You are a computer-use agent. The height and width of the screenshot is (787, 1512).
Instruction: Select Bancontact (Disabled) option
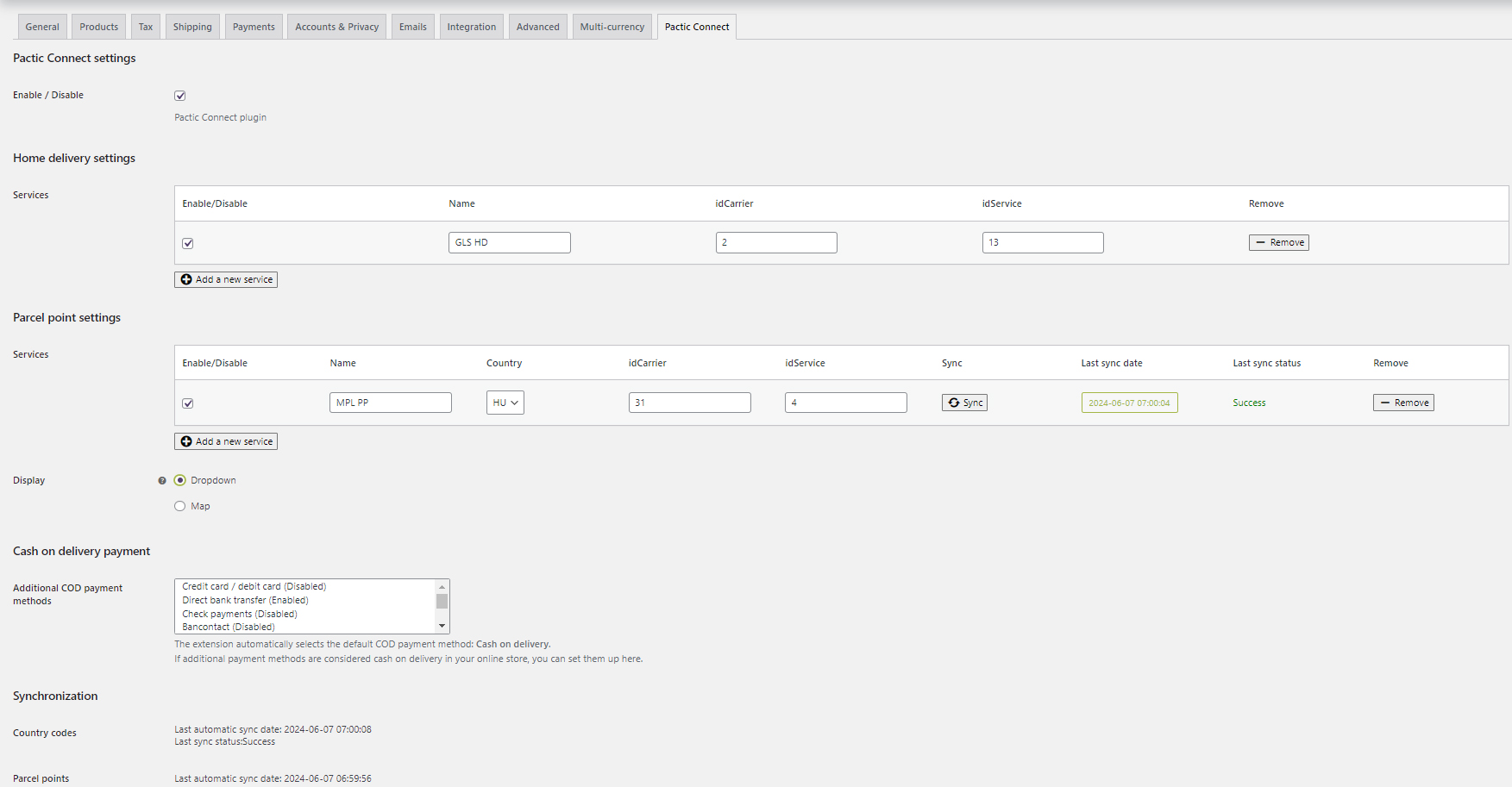click(x=306, y=627)
